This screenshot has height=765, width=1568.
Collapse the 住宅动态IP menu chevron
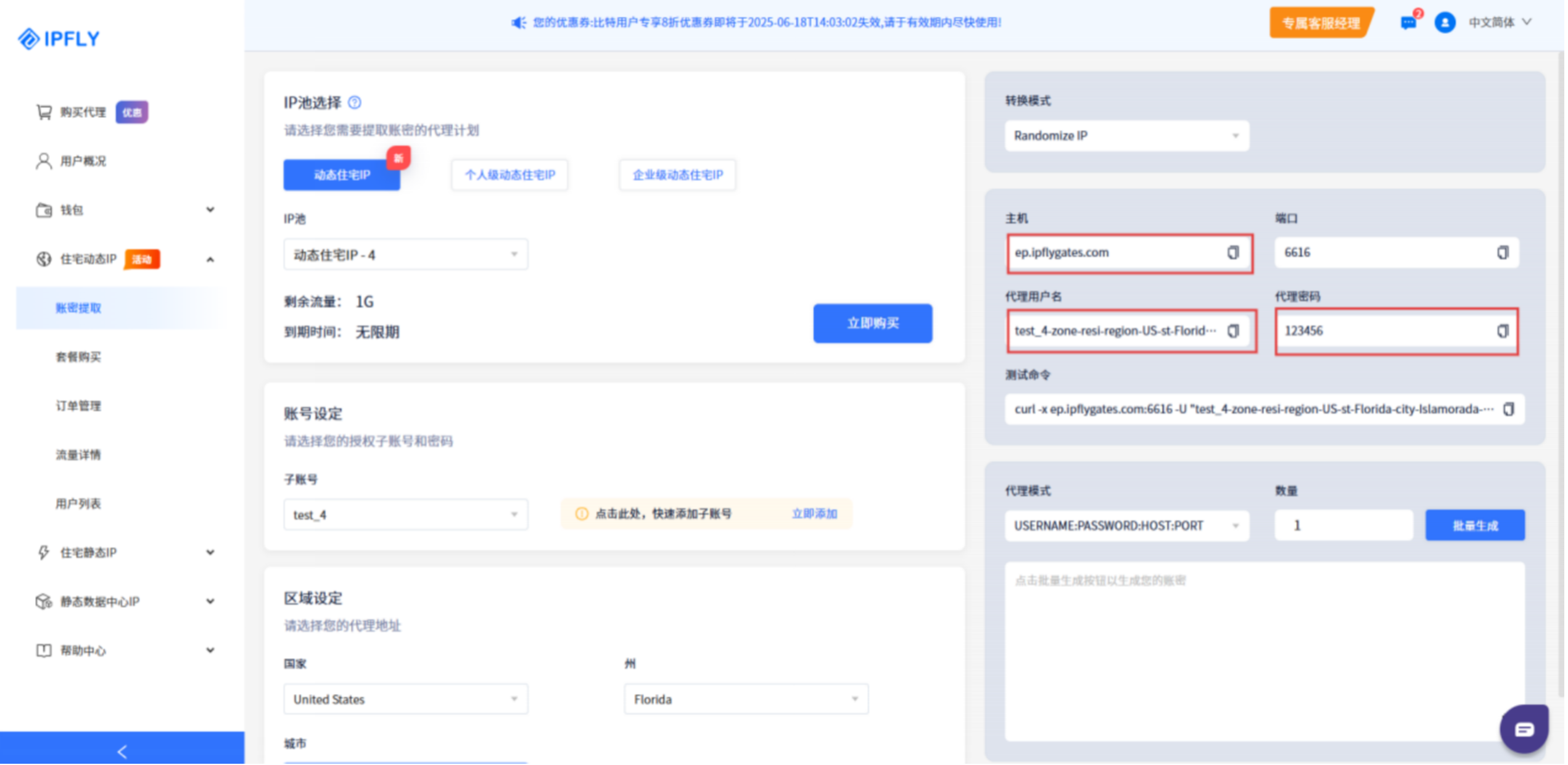pyautogui.click(x=211, y=260)
